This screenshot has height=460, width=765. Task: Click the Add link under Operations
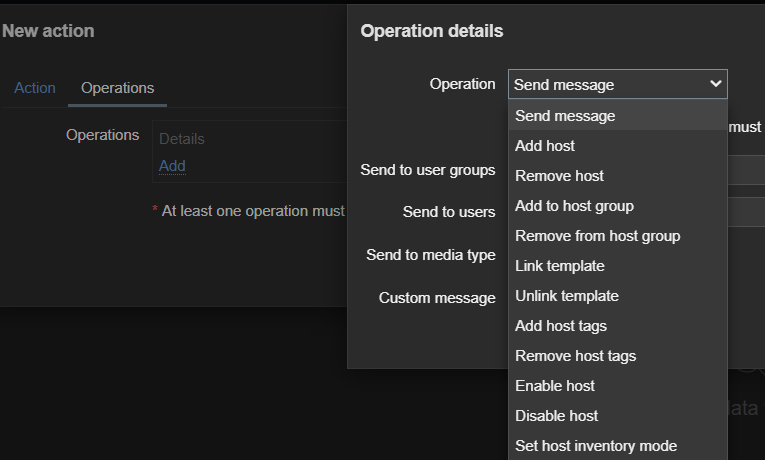[172, 166]
